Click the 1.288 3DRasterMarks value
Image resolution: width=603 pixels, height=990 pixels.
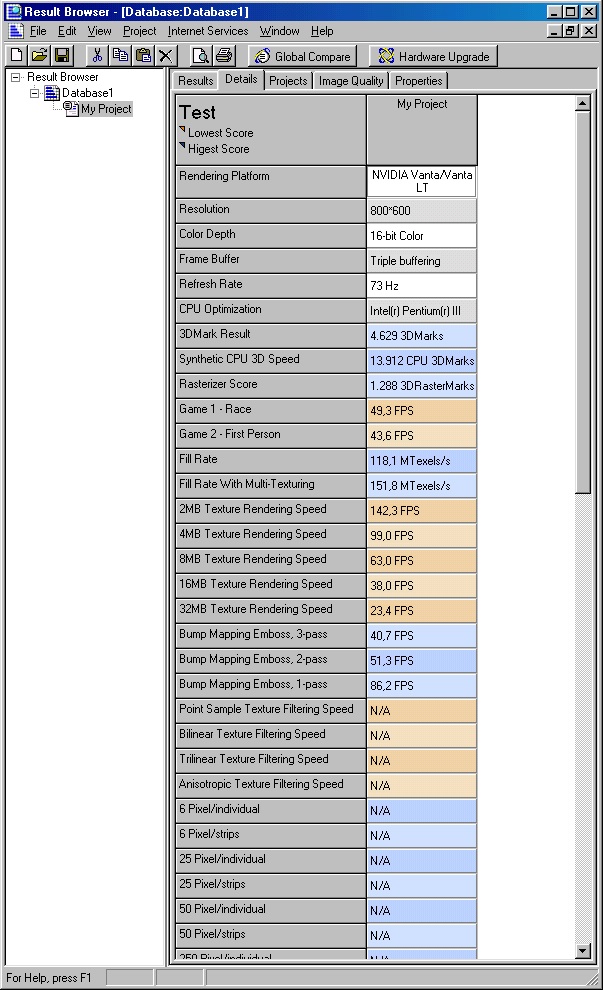tap(422, 386)
